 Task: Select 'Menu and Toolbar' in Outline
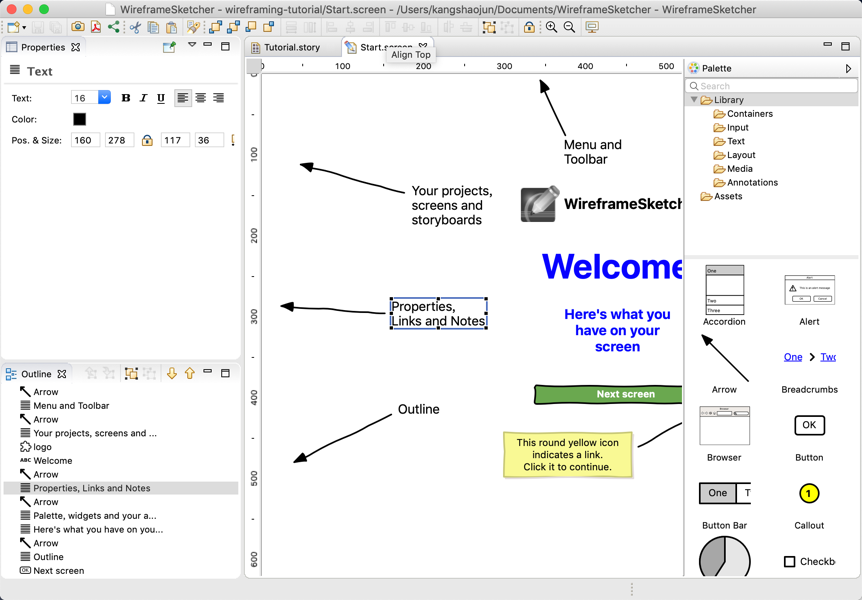click(71, 406)
